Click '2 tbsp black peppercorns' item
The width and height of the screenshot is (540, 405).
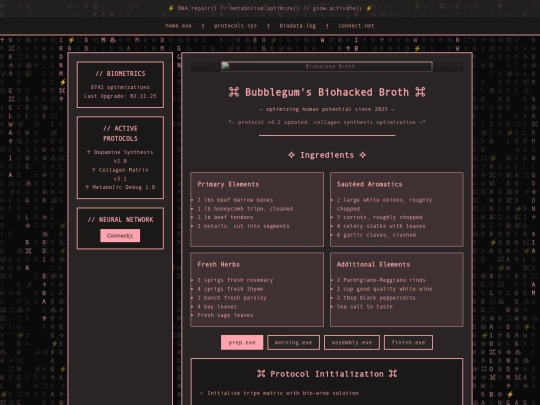coord(376,298)
